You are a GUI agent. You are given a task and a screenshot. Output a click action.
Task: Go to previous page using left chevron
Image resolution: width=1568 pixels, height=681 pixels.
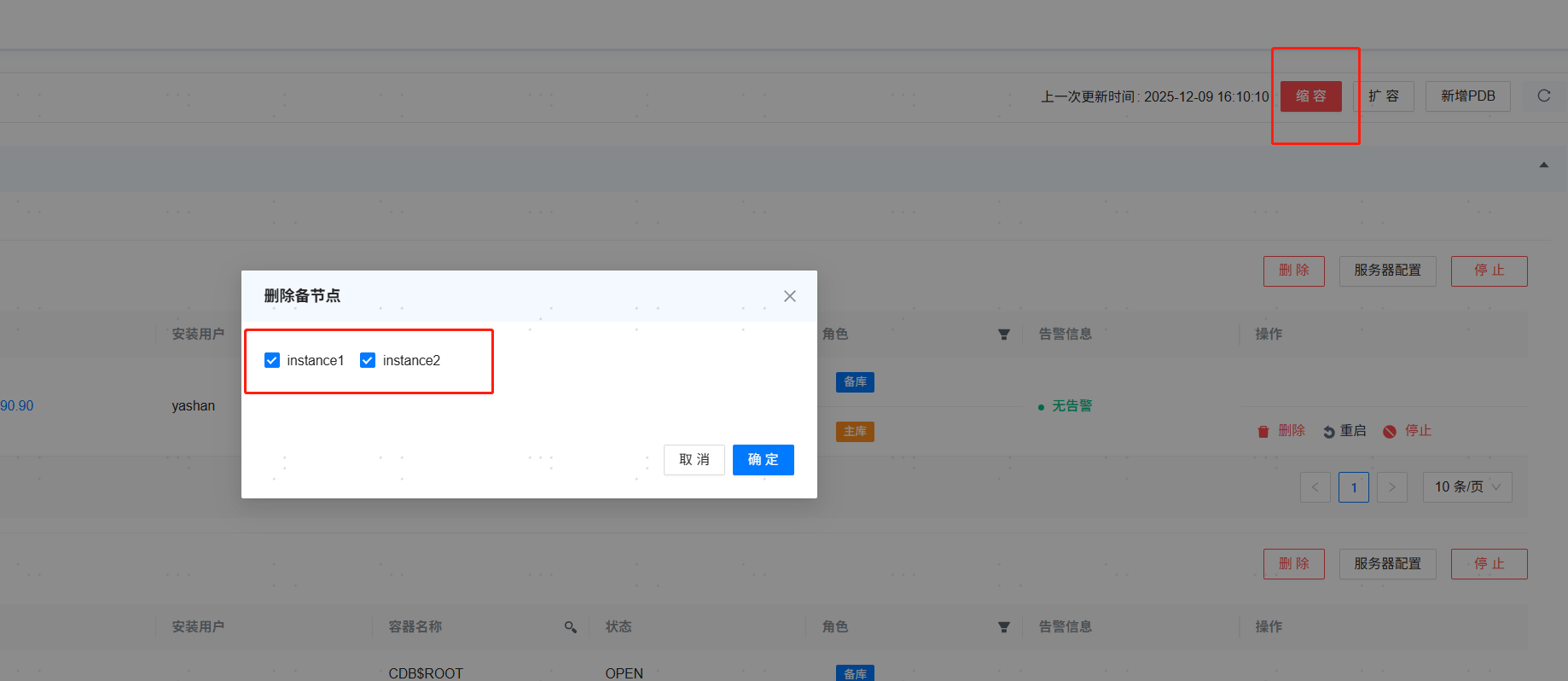coord(1315,487)
